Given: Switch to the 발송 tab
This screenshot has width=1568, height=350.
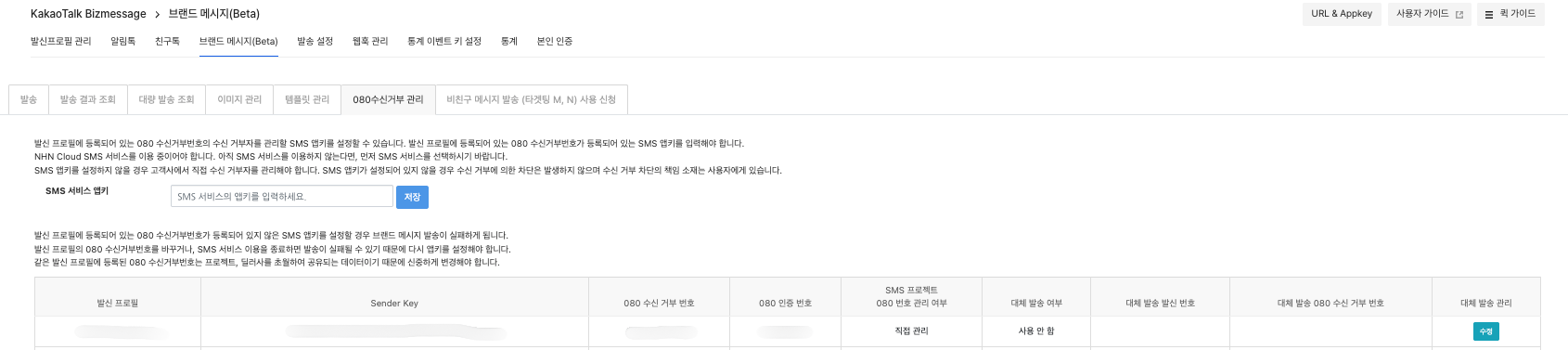Looking at the screenshot, I should tap(29, 99).
